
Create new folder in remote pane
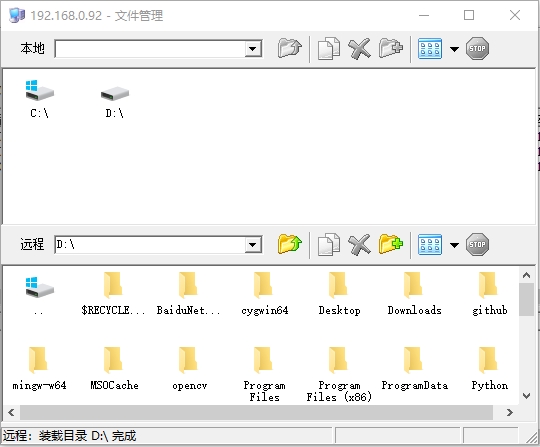click(391, 244)
